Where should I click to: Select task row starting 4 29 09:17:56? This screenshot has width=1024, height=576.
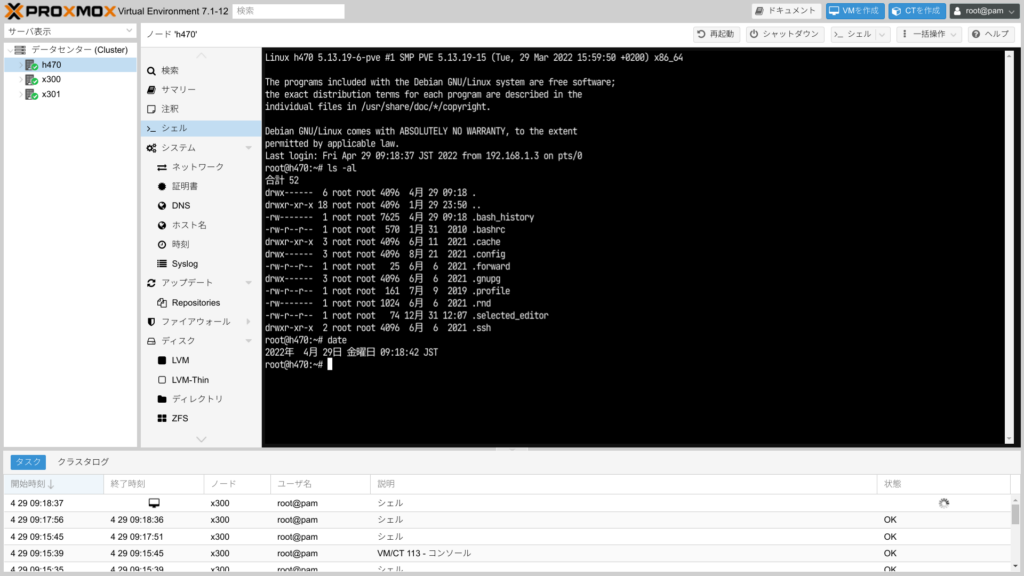(507, 520)
